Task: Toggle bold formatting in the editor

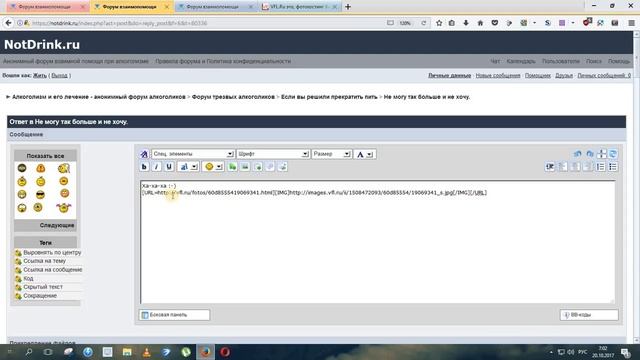Action: pyautogui.click(x=144, y=167)
